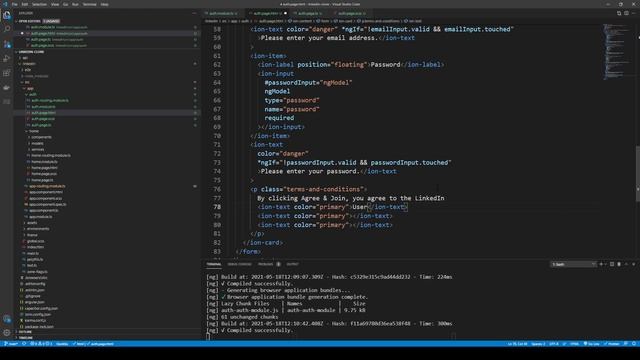640x360 pixels.
Task: Expand the Timeline section
Action: pyautogui.click(x=25, y=338)
